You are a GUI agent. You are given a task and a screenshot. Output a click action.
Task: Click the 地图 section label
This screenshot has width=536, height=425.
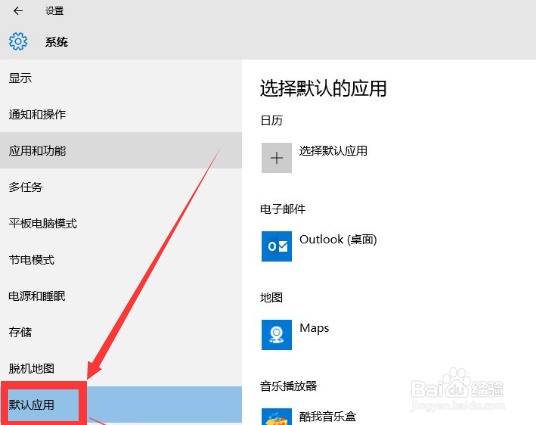click(271, 297)
